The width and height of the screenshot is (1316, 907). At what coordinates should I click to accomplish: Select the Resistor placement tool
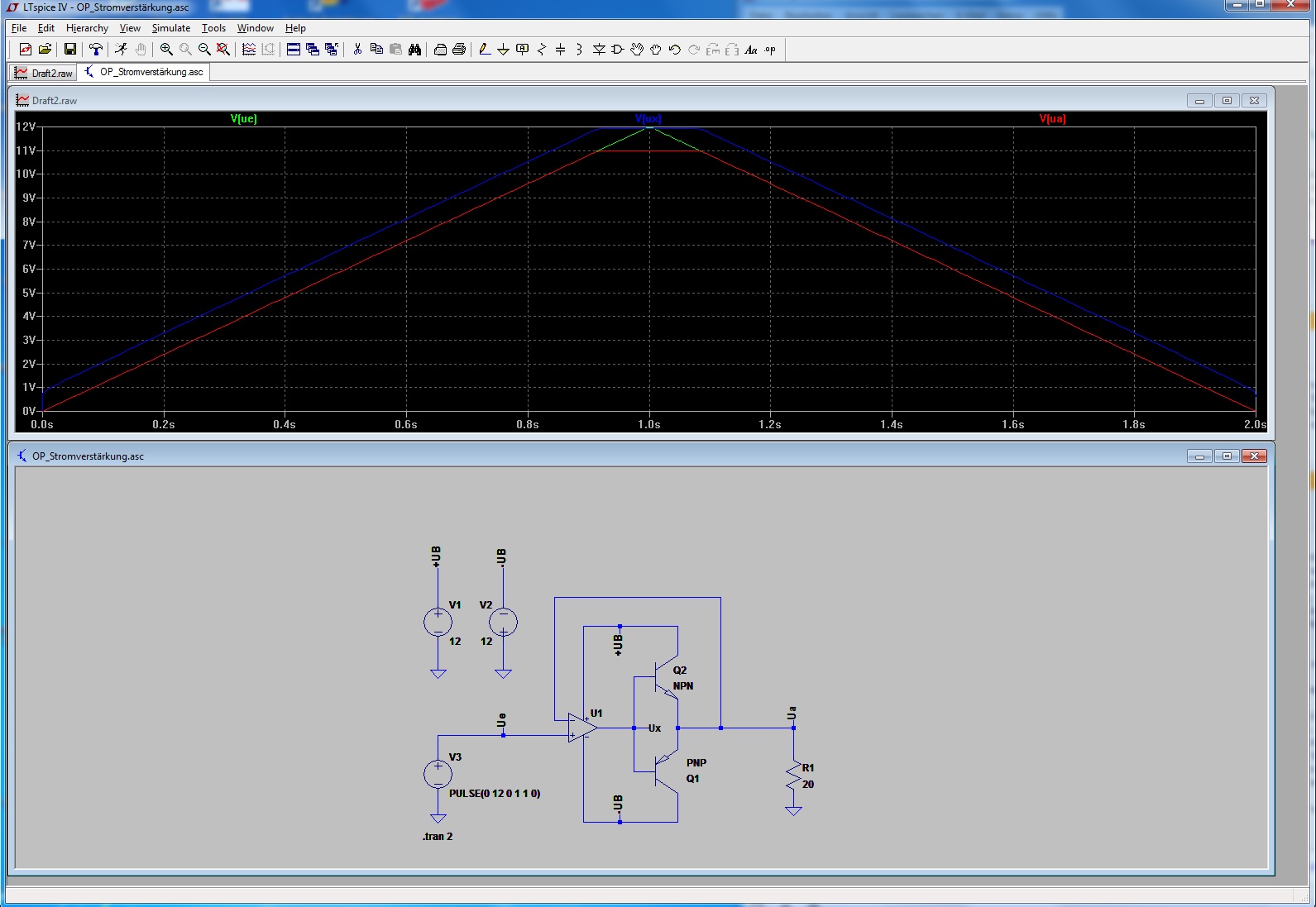click(x=541, y=50)
